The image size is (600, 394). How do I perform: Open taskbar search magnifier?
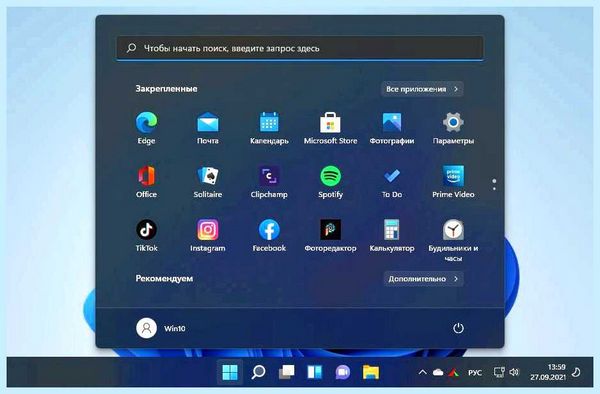(258, 372)
